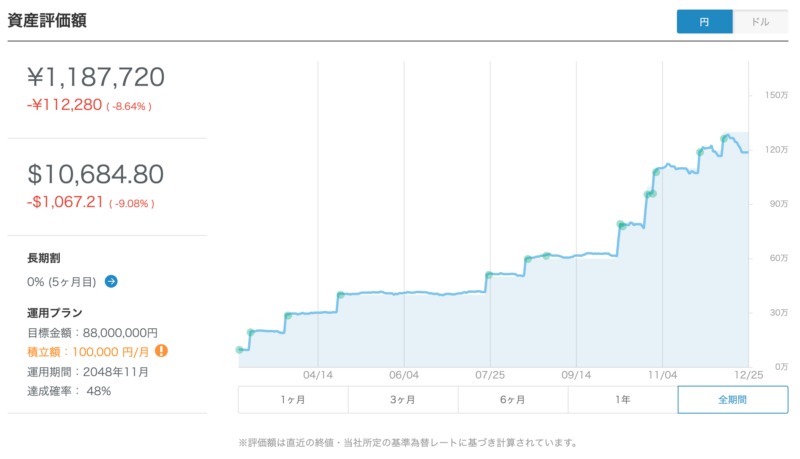
Task: Click the deposit marker just before 07/25
Action: [x=489, y=275]
